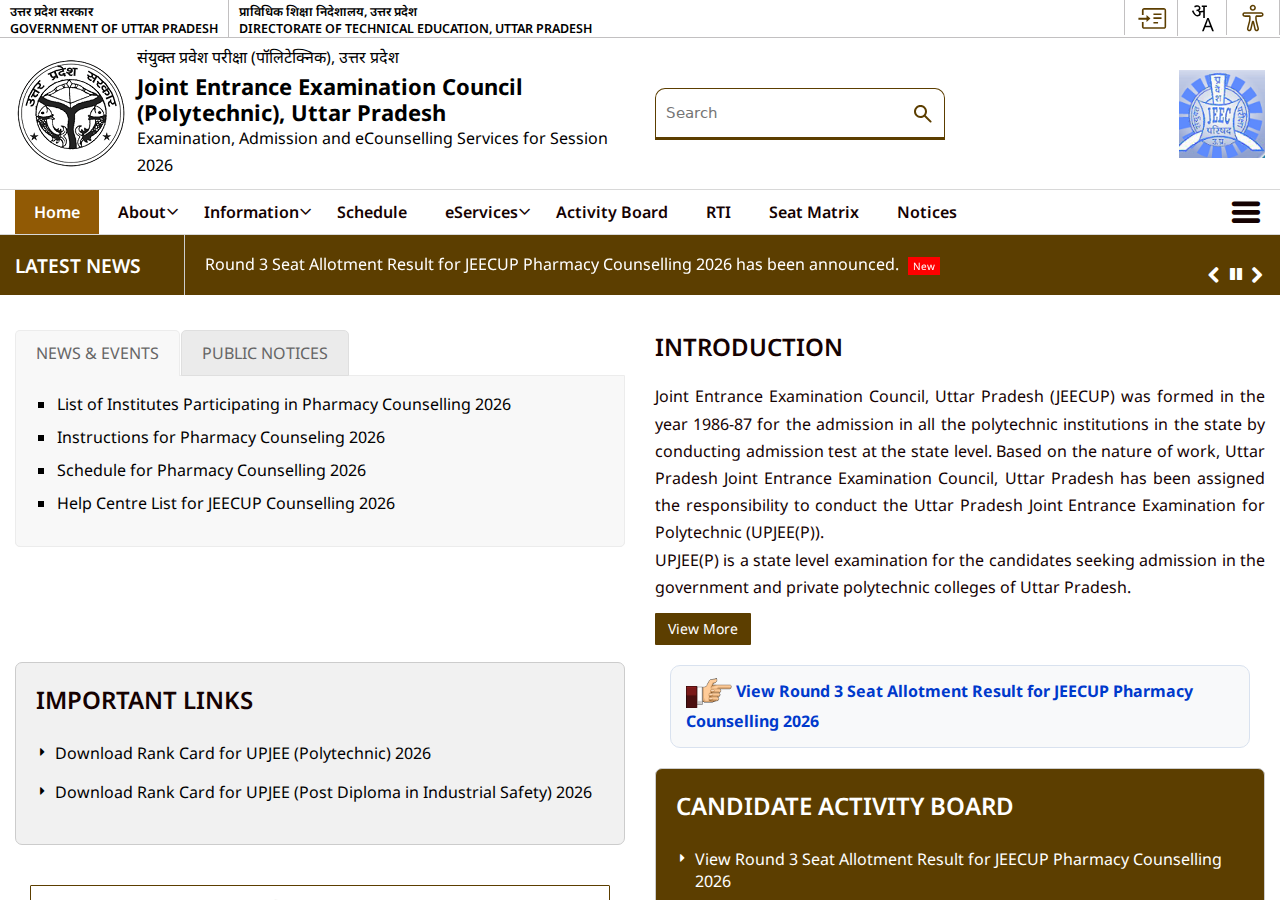Image resolution: width=1280 pixels, height=900 pixels.
Task: Expand the eServices dropdown menu
Action: pyautogui.click(x=487, y=212)
